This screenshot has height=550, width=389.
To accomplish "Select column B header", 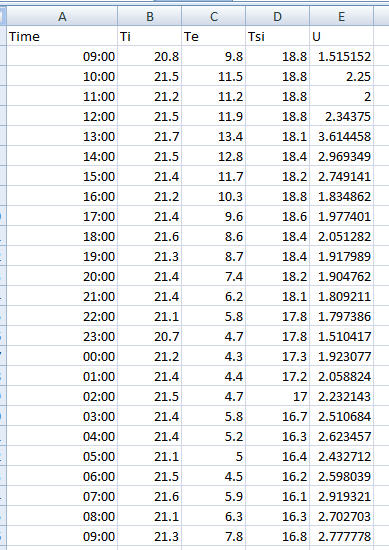I will coord(150,16).
